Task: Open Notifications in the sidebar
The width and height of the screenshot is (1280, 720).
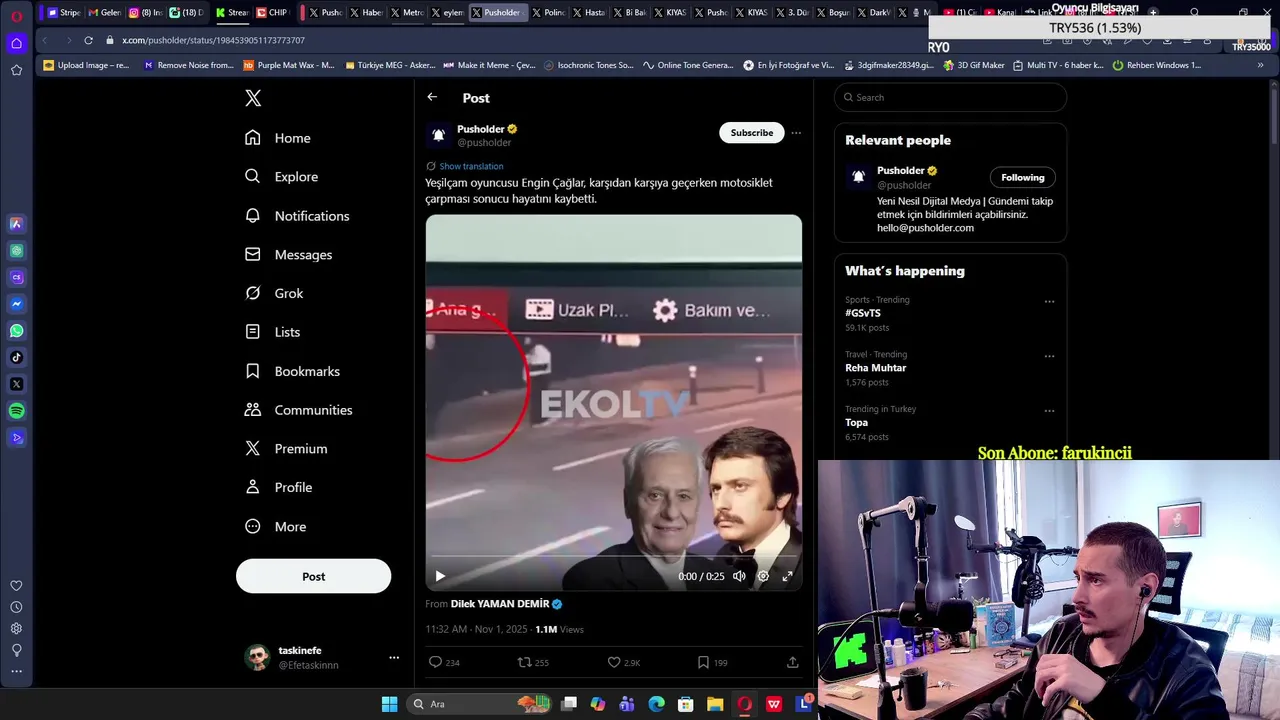Action: tap(297, 216)
